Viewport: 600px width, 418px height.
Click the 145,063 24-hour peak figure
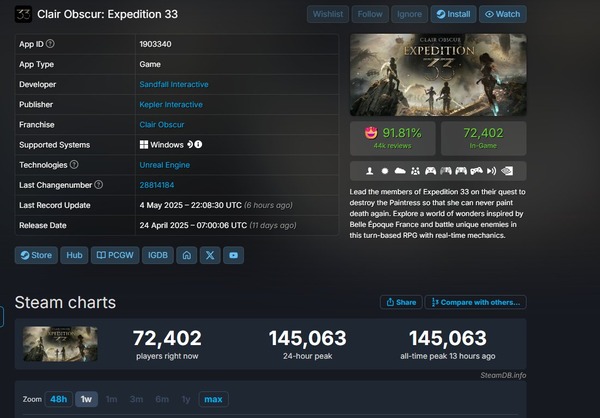[308, 338]
